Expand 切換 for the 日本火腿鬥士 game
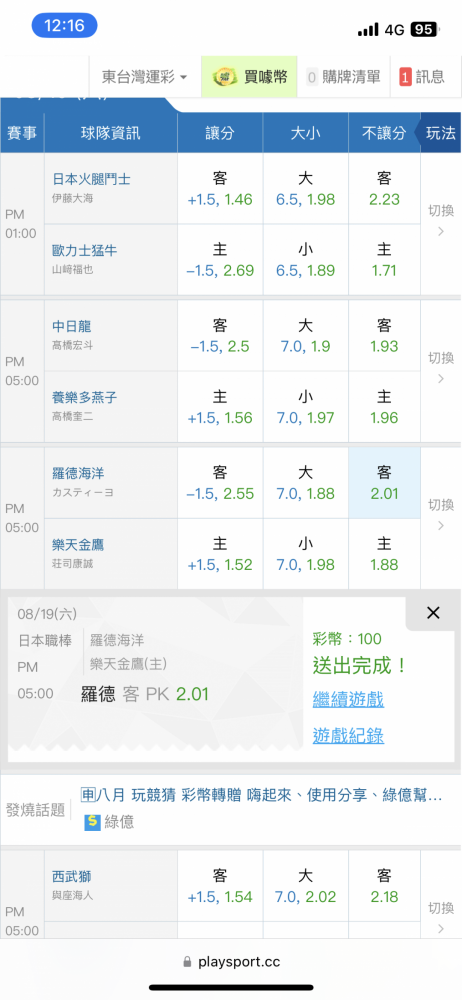The image size is (462, 1000). click(441, 221)
